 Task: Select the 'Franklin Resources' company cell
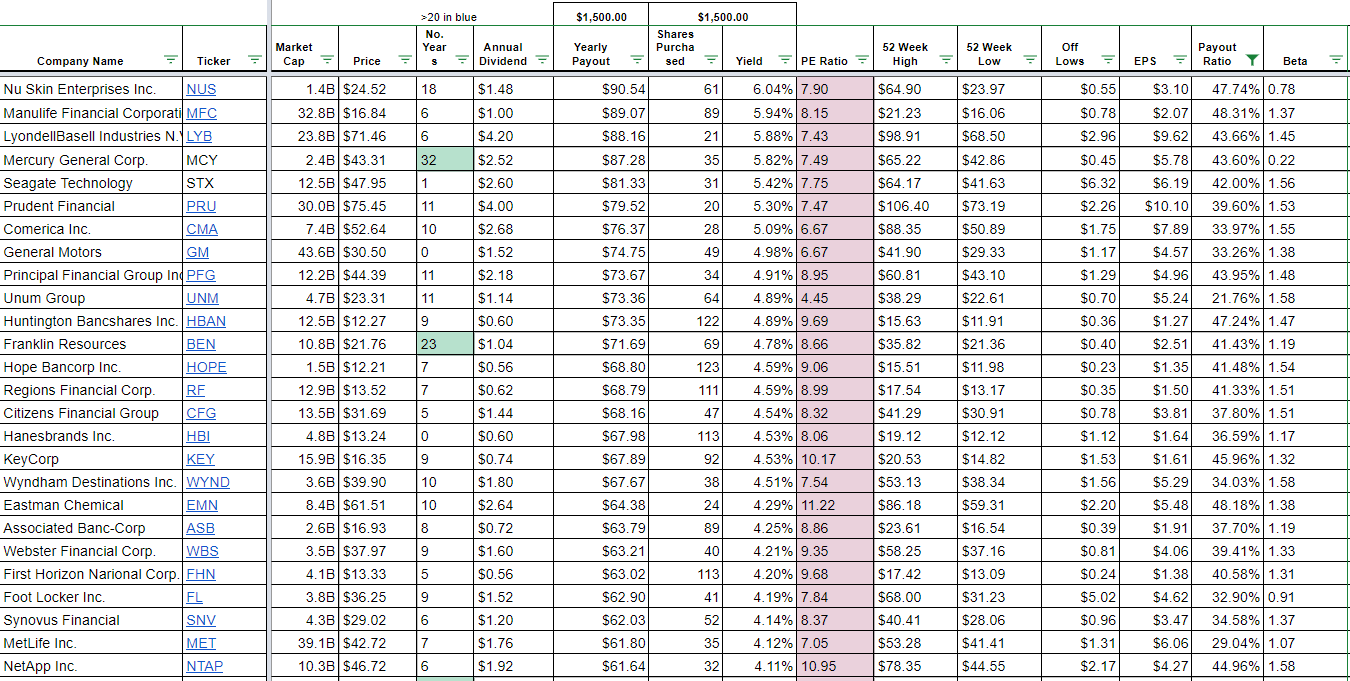[92, 344]
